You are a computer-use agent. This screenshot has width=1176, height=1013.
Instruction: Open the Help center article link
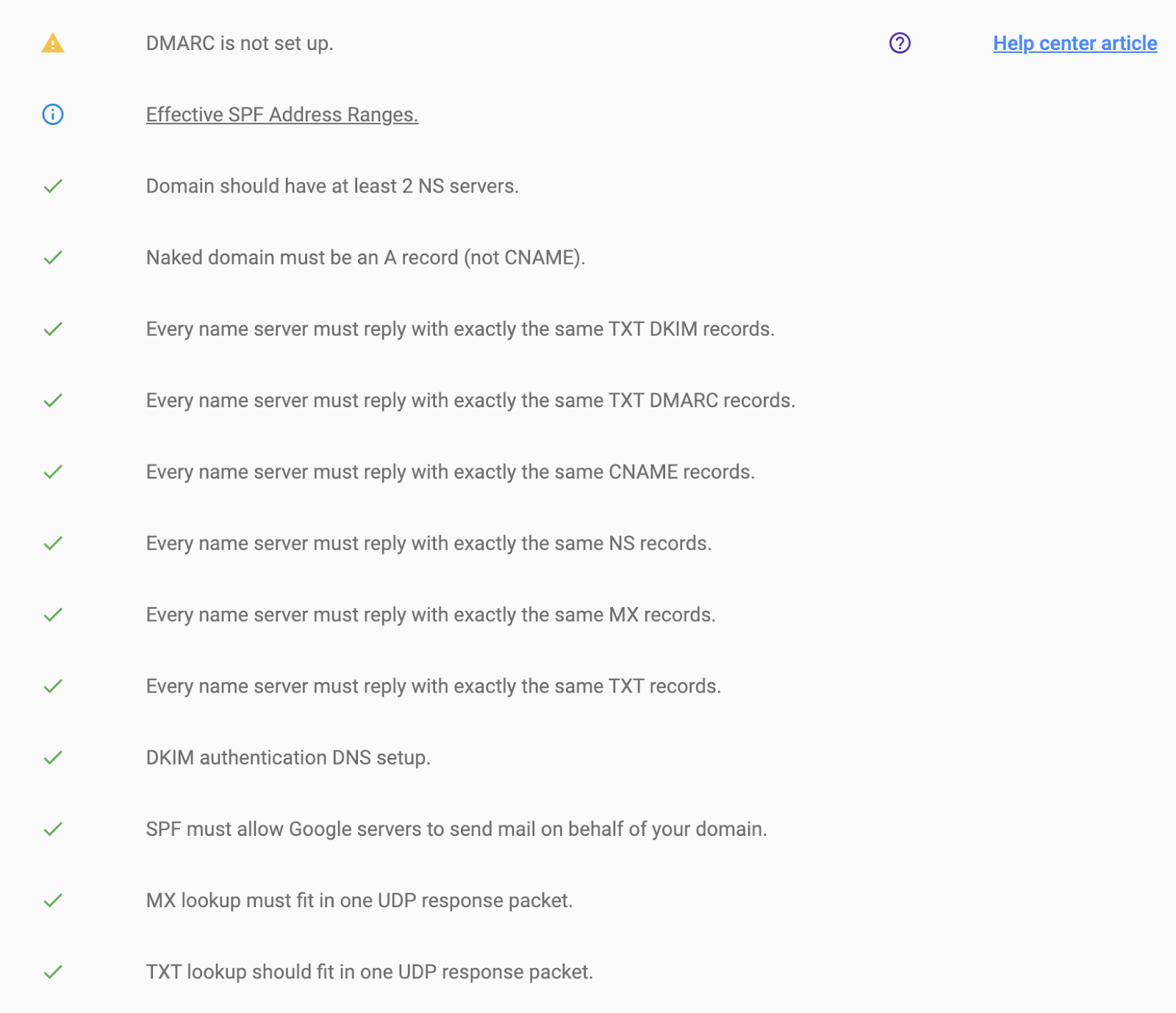pos(1075,43)
